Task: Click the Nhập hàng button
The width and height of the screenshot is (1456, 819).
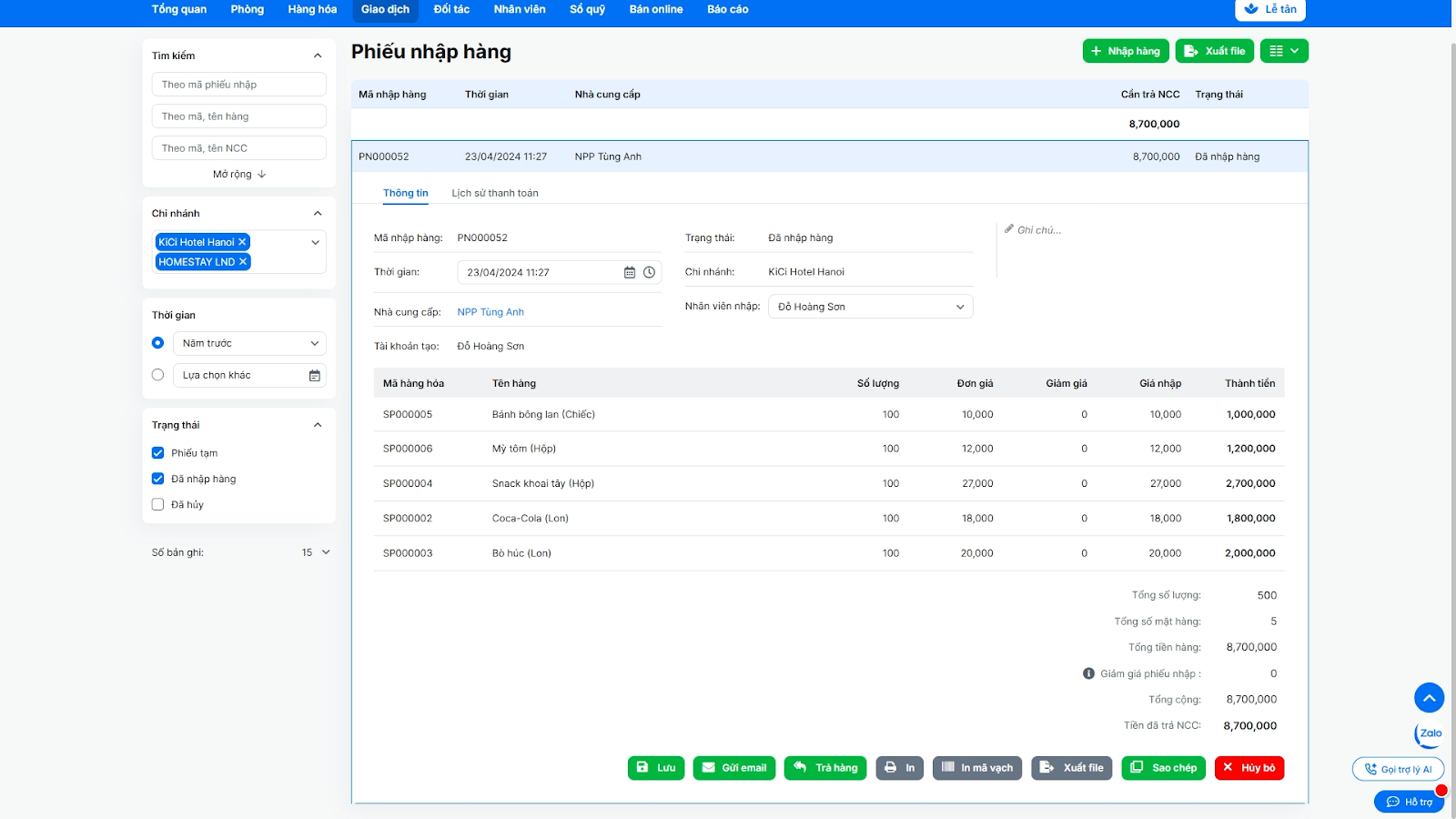Action: coord(1126,51)
